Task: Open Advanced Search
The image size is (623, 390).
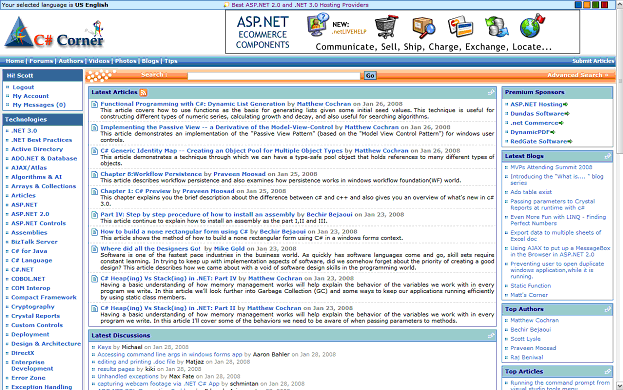Action: [x=578, y=75]
